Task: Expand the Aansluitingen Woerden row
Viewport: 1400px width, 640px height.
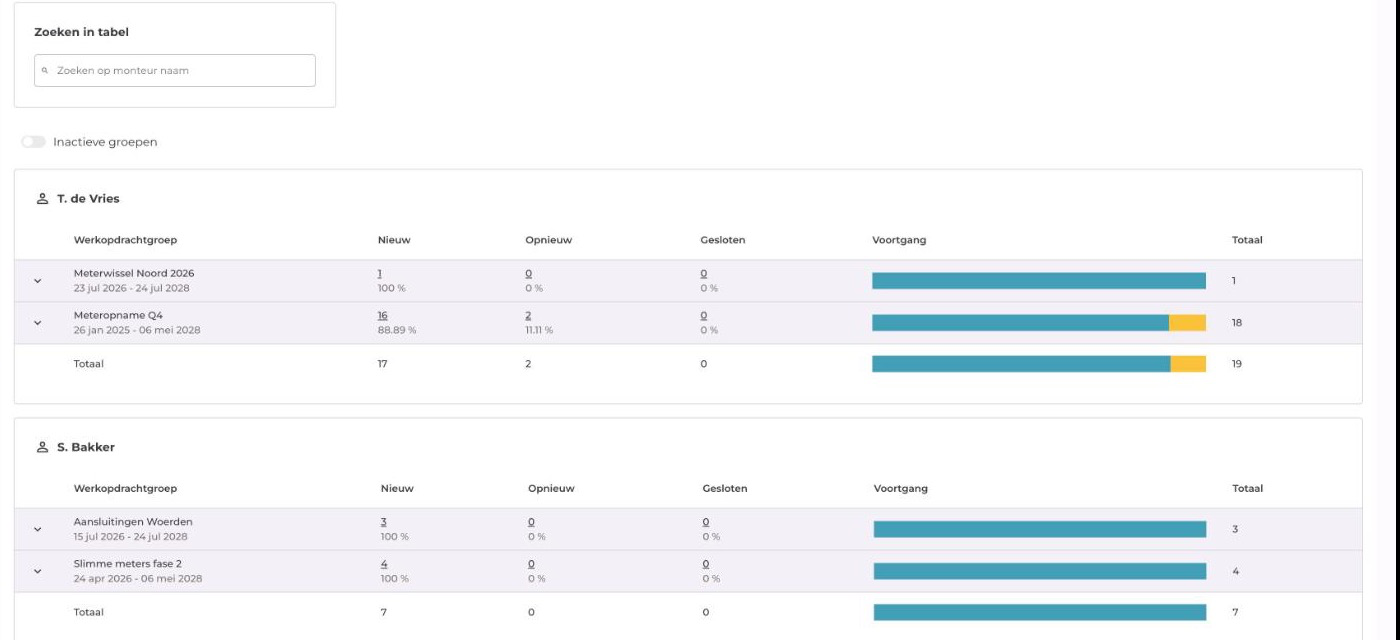Action: click(38, 529)
